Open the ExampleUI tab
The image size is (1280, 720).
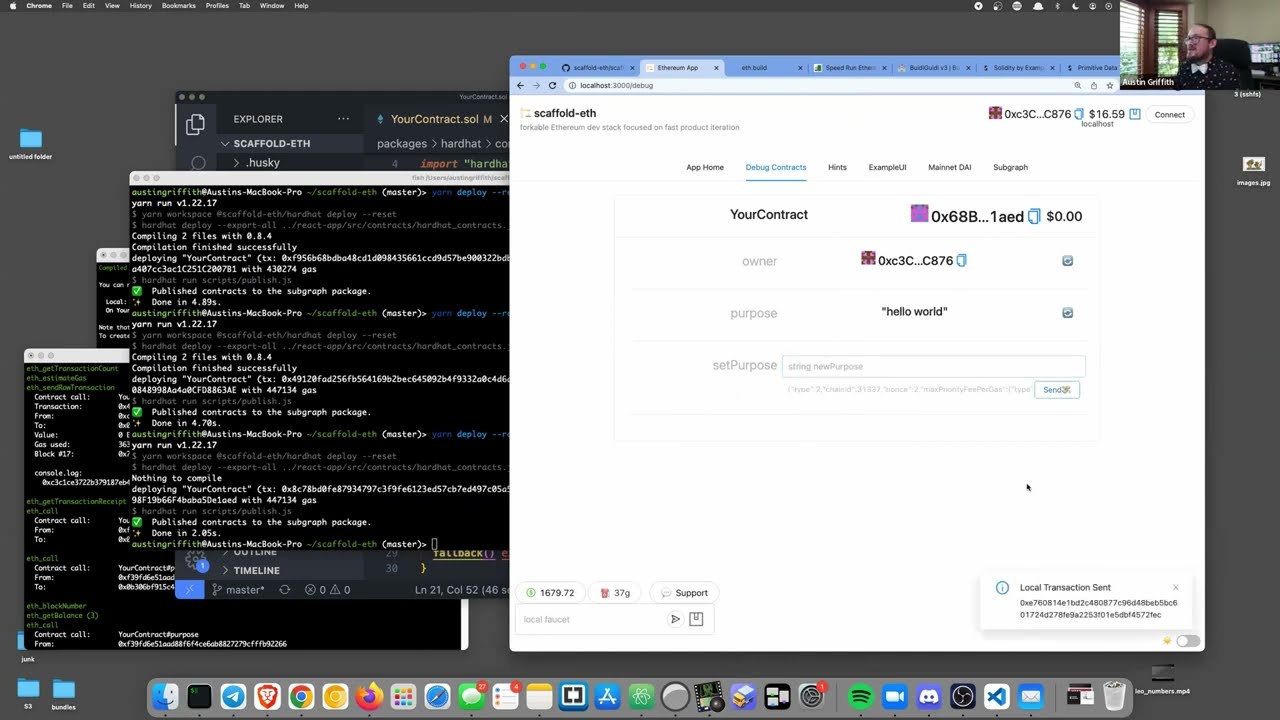pyautogui.click(x=887, y=167)
